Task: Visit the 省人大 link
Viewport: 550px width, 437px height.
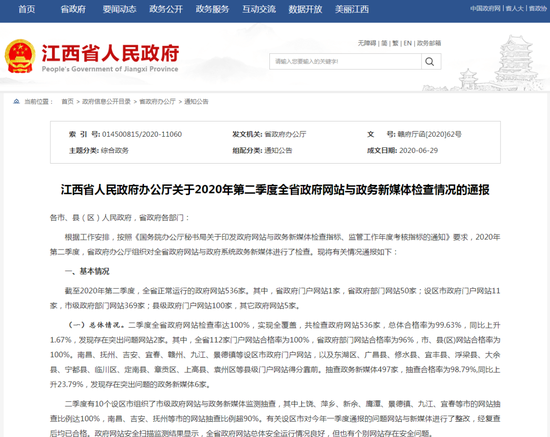Action: (515, 8)
